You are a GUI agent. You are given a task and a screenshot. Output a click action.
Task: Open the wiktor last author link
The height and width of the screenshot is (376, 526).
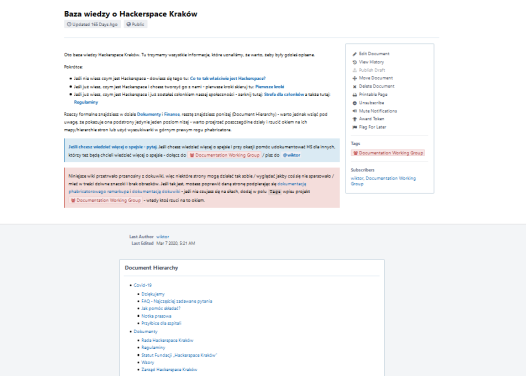tap(163, 237)
